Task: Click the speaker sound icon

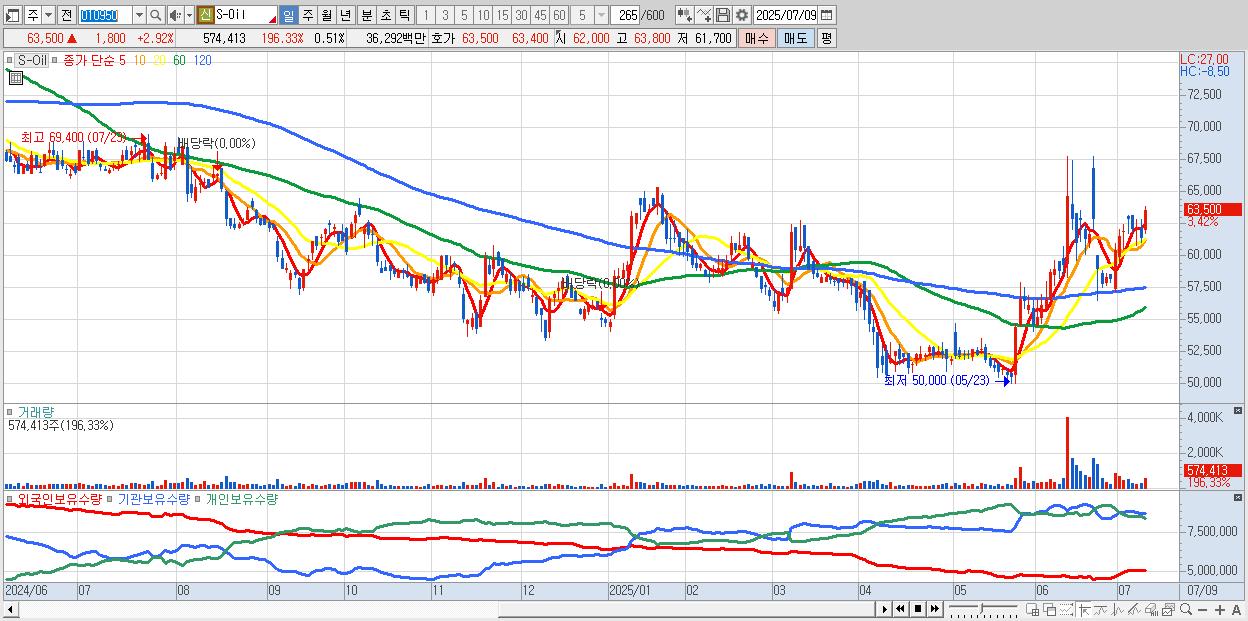Action: point(174,15)
